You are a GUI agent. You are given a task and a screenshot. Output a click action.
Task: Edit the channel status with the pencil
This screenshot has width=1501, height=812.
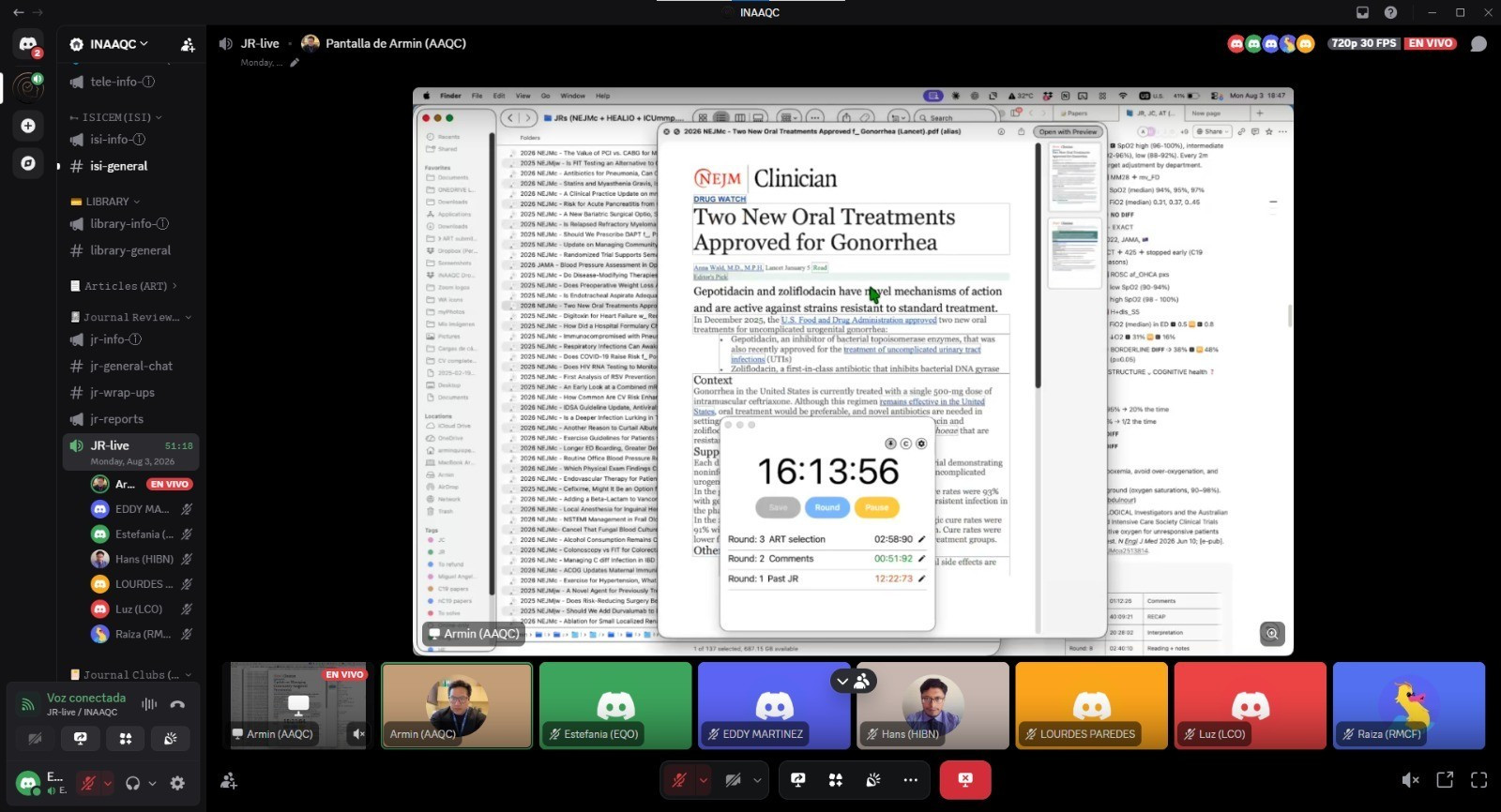click(x=295, y=63)
